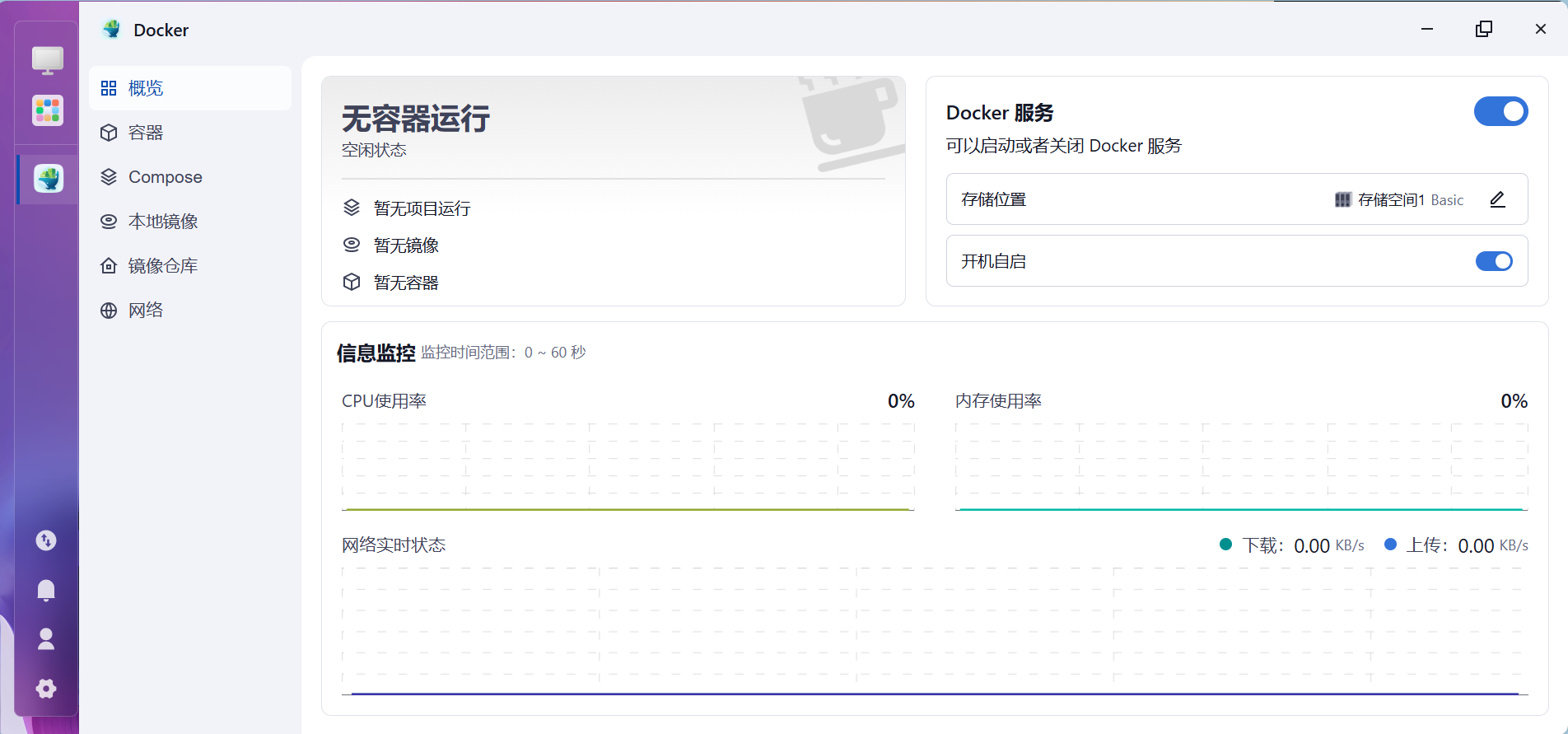The height and width of the screenshot is (734, 1568).
Task: Open notifications bell in dock
Action: click(46, 590)
